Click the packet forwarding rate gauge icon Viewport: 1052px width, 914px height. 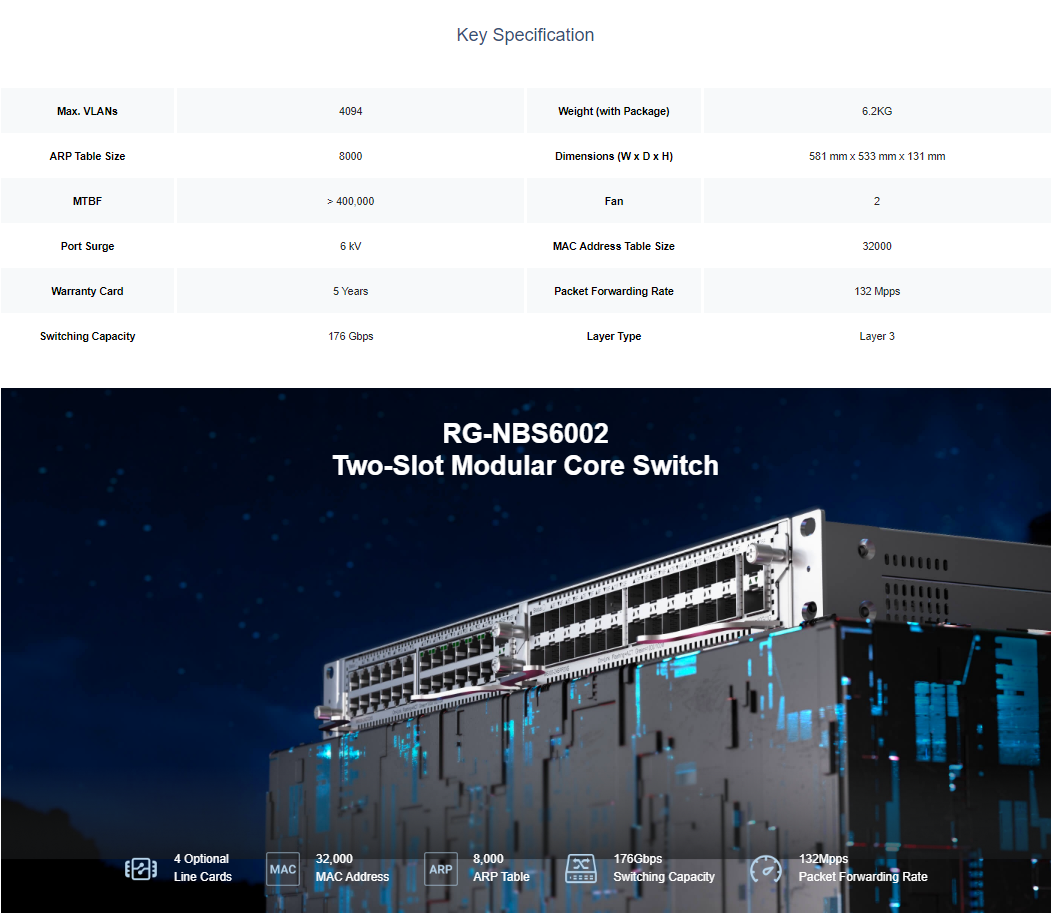click(x=766, y=868)
